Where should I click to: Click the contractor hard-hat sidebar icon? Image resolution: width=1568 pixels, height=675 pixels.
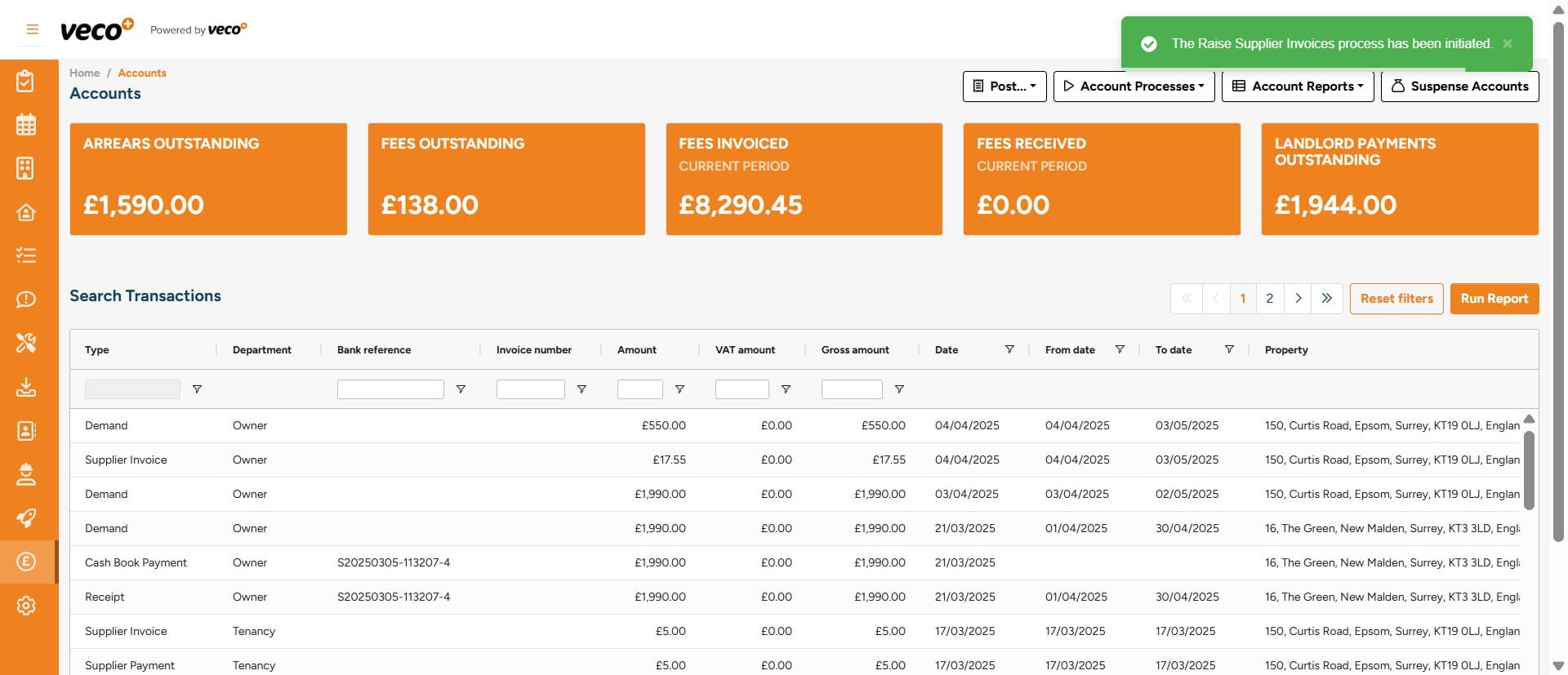tap(26, 474)
